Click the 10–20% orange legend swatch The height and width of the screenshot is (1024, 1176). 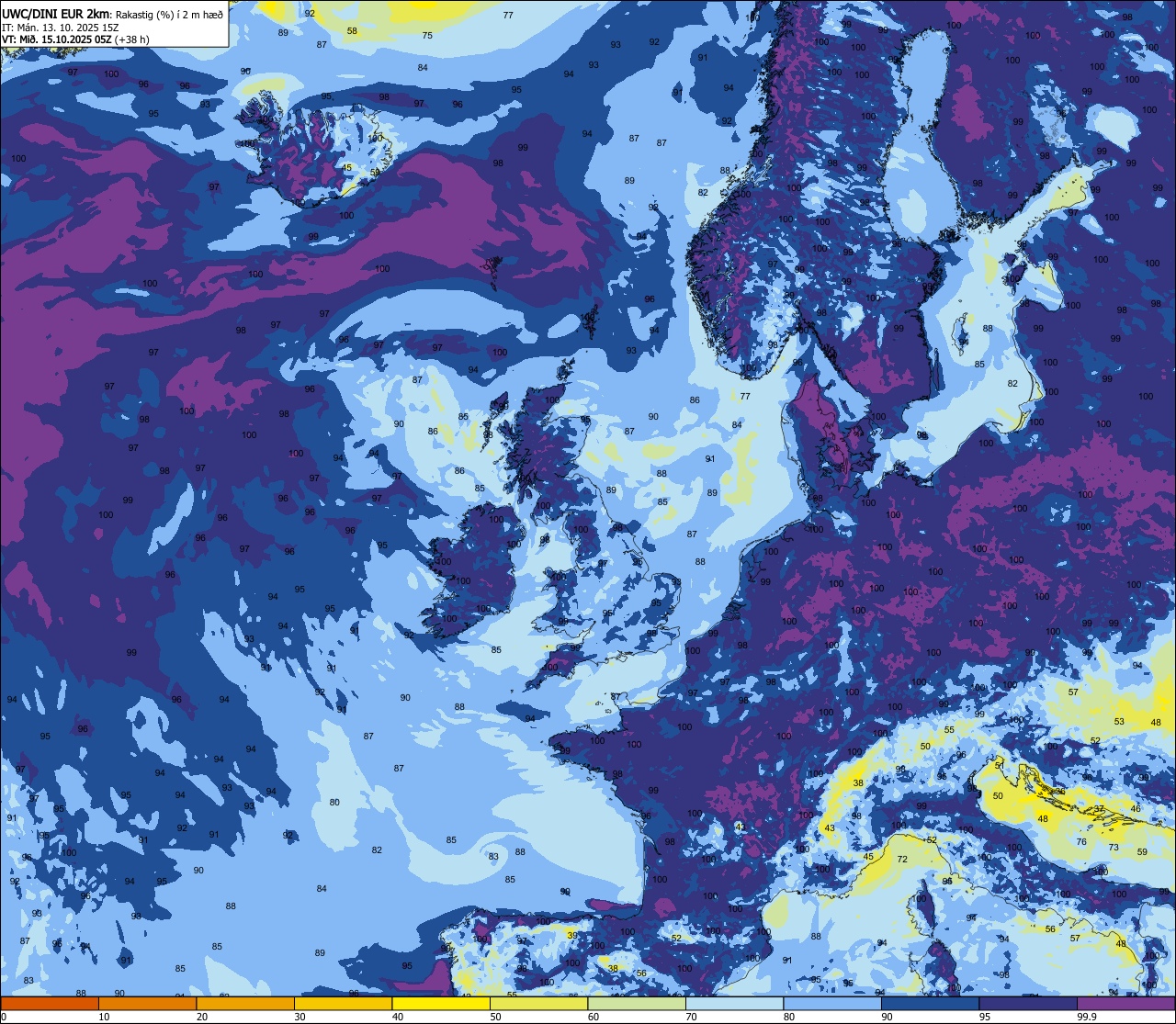147,1003
